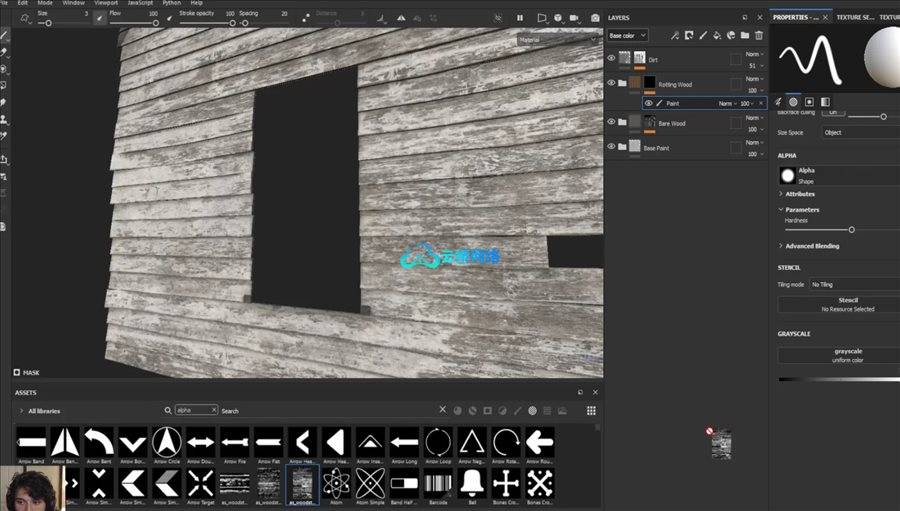
Task: Click the grid view icon in Assets panel
Action: click(591, 411)
